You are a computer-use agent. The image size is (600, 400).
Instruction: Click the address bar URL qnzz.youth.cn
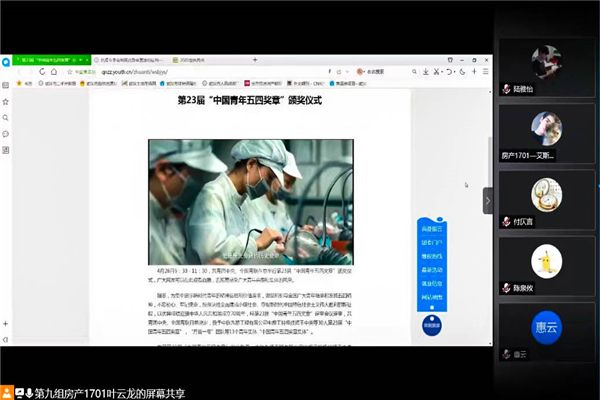pyautogui.click(x=135, y=72)
